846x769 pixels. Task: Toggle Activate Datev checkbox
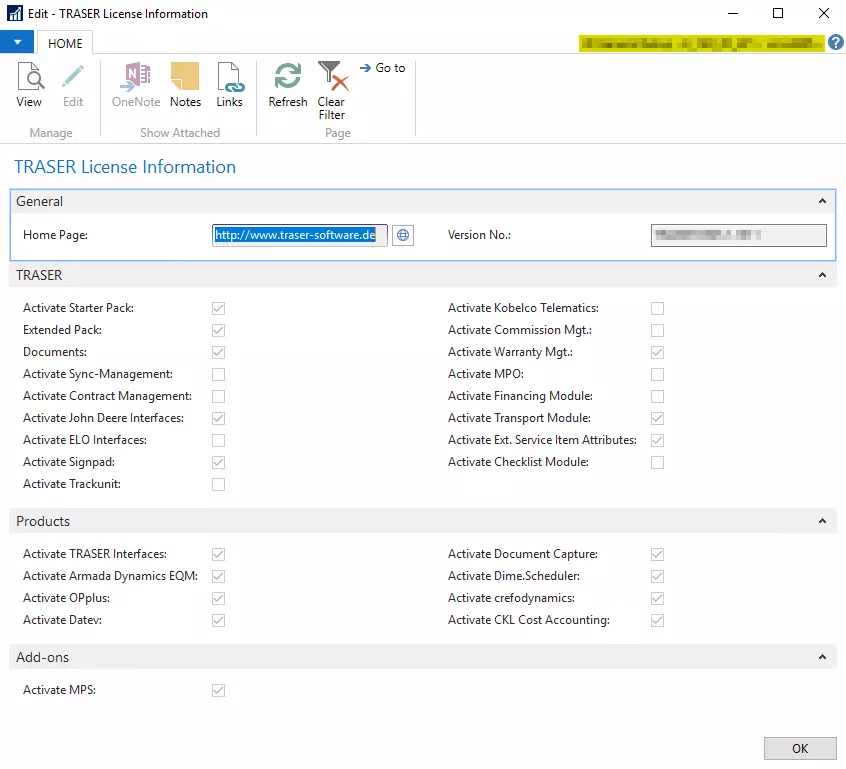point(219,621)
